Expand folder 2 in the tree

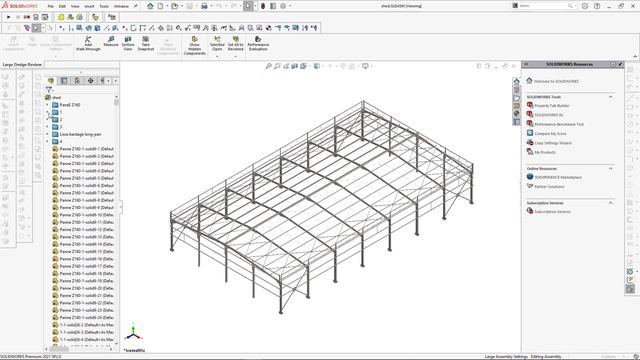pos(47,120)
